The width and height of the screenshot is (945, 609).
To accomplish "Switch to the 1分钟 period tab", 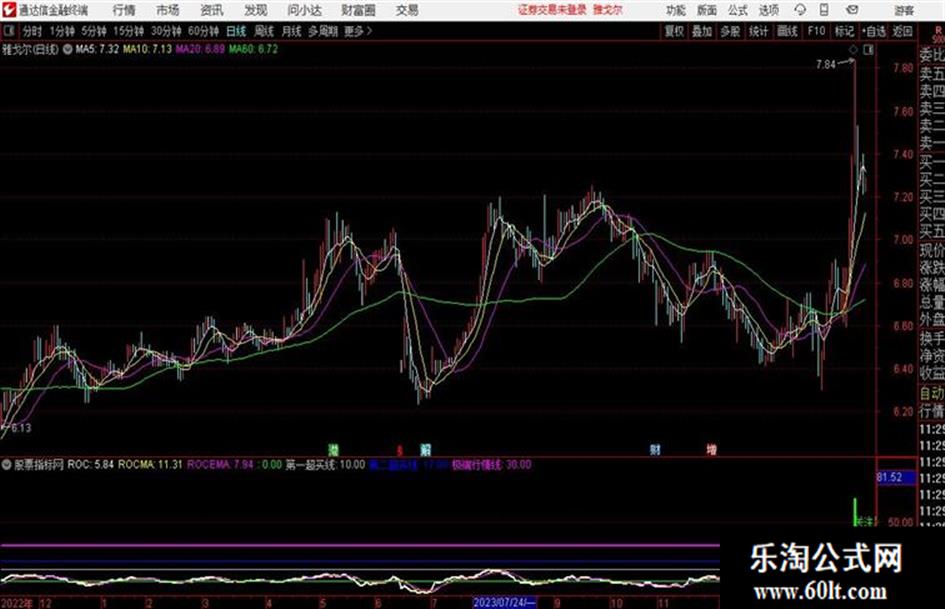I will tap(61, 31).
